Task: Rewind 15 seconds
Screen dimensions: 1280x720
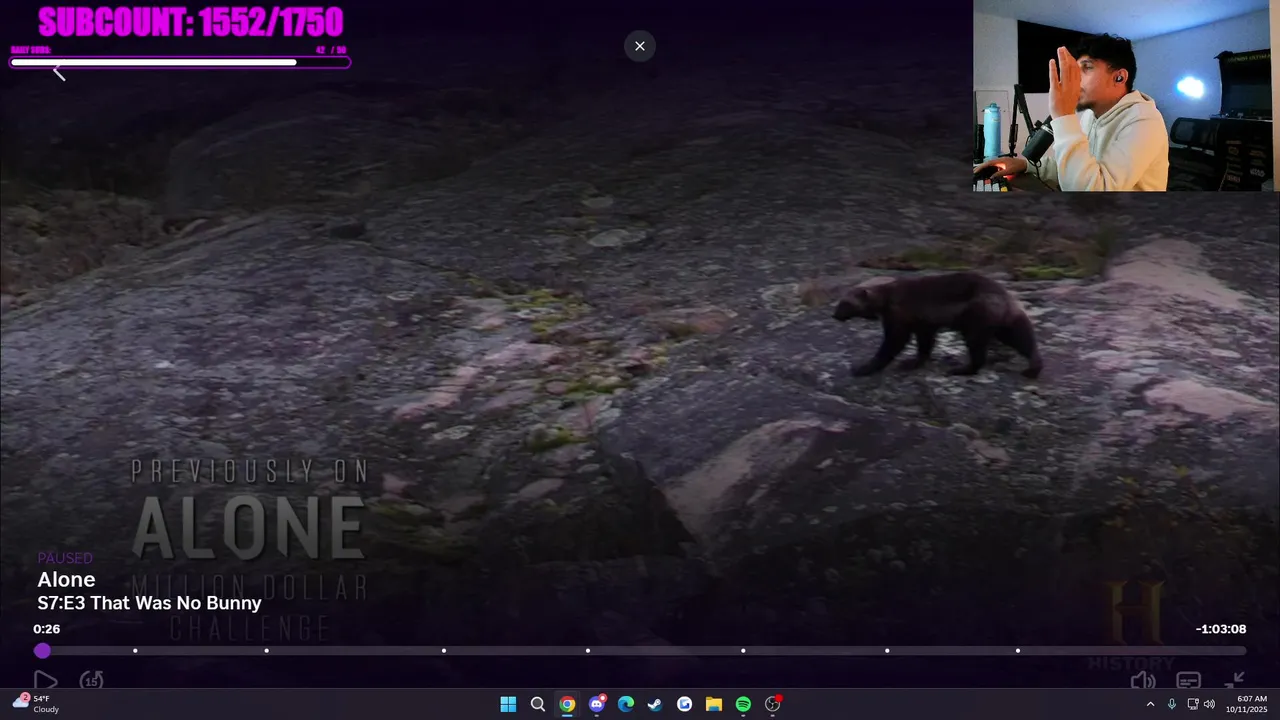Action: 92,681
